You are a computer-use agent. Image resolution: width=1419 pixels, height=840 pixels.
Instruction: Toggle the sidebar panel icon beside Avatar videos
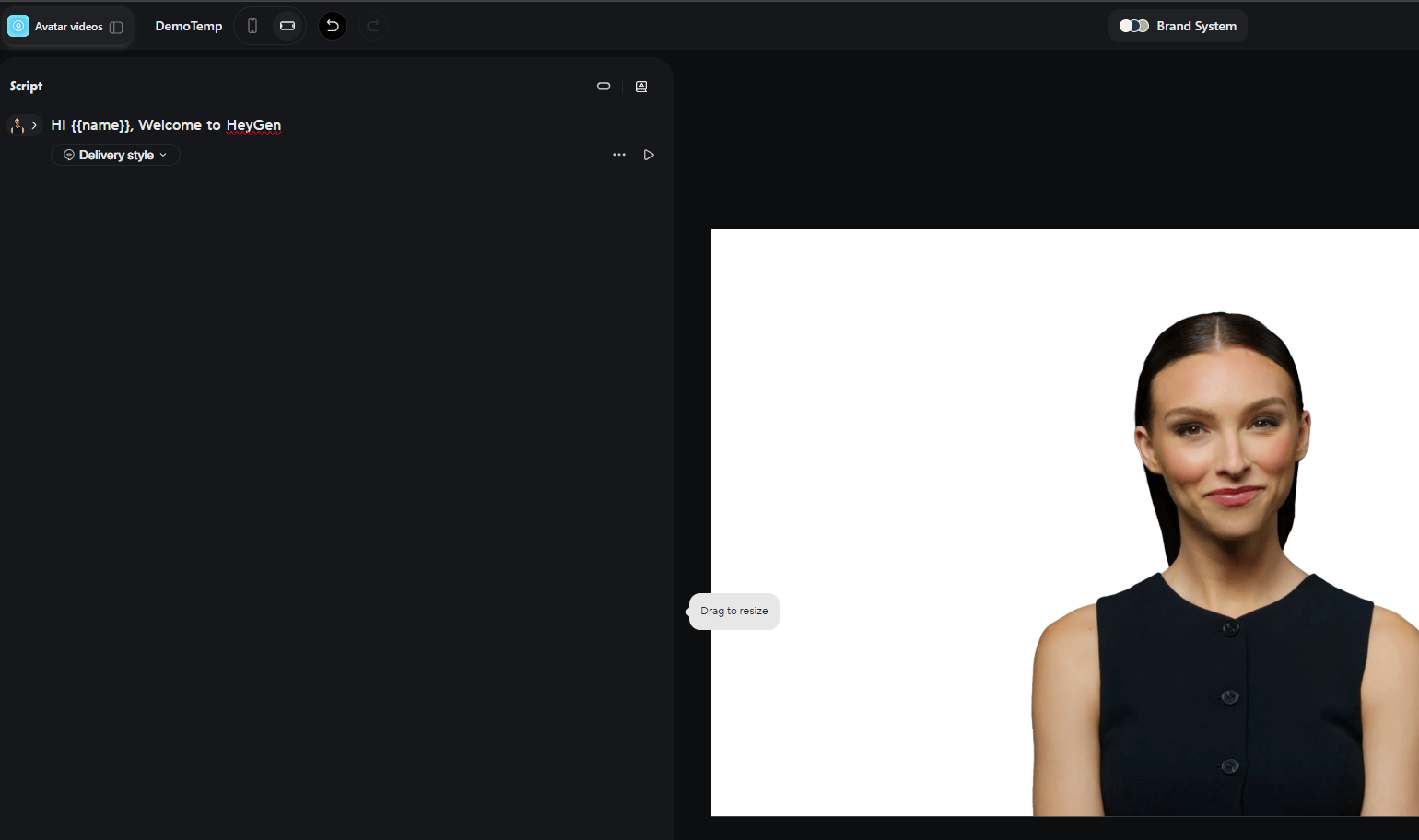pos(116,27)
